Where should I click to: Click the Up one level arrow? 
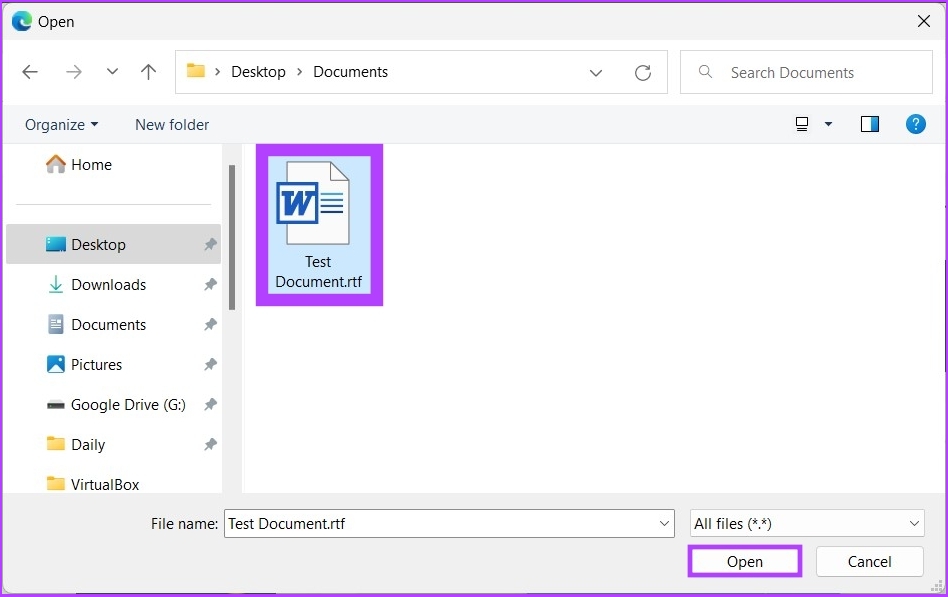point(148,72)
